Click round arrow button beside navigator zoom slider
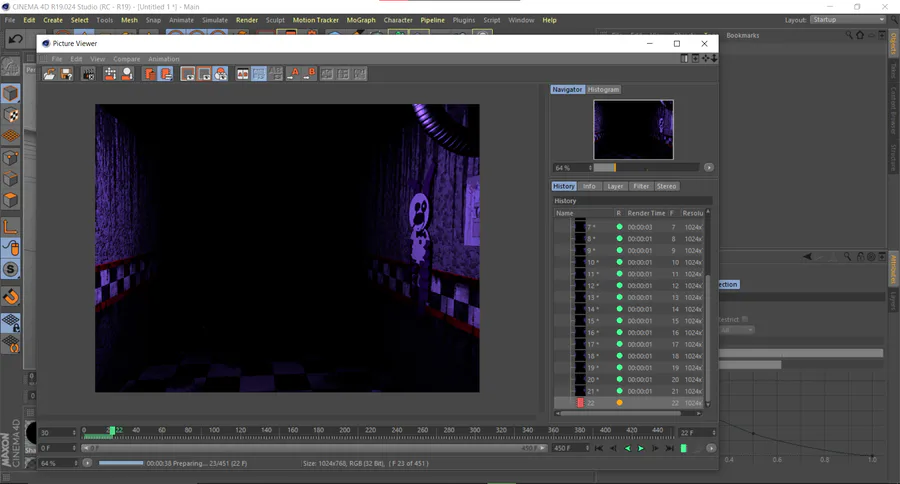The image size is (900, 484). [x=709, y=168]
